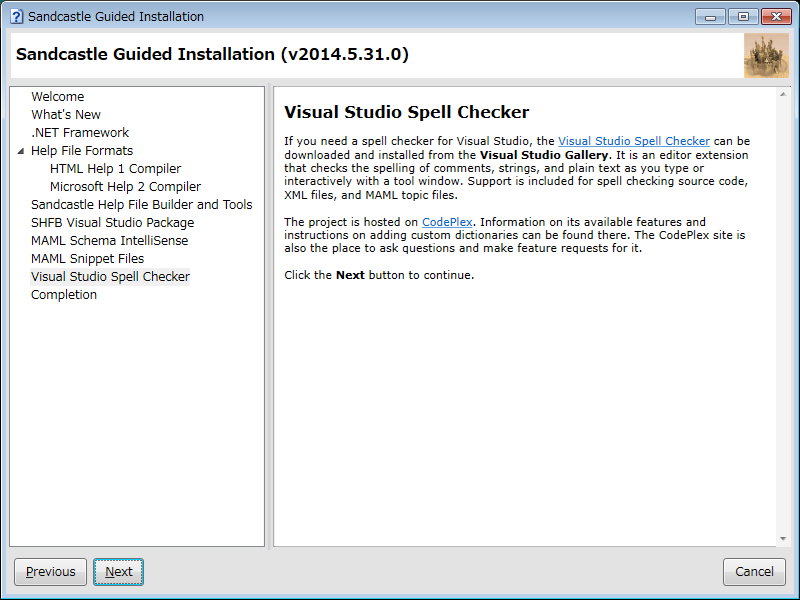800x600 pixels.
Task: Minimize the Sandcastle installer window
Action: pos(710,17)
